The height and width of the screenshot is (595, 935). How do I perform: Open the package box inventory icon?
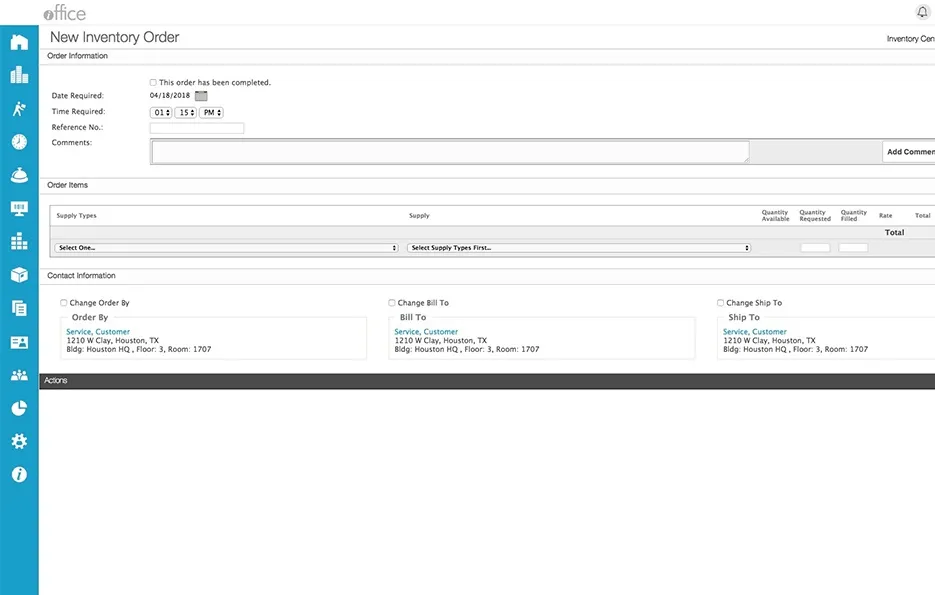19,275
